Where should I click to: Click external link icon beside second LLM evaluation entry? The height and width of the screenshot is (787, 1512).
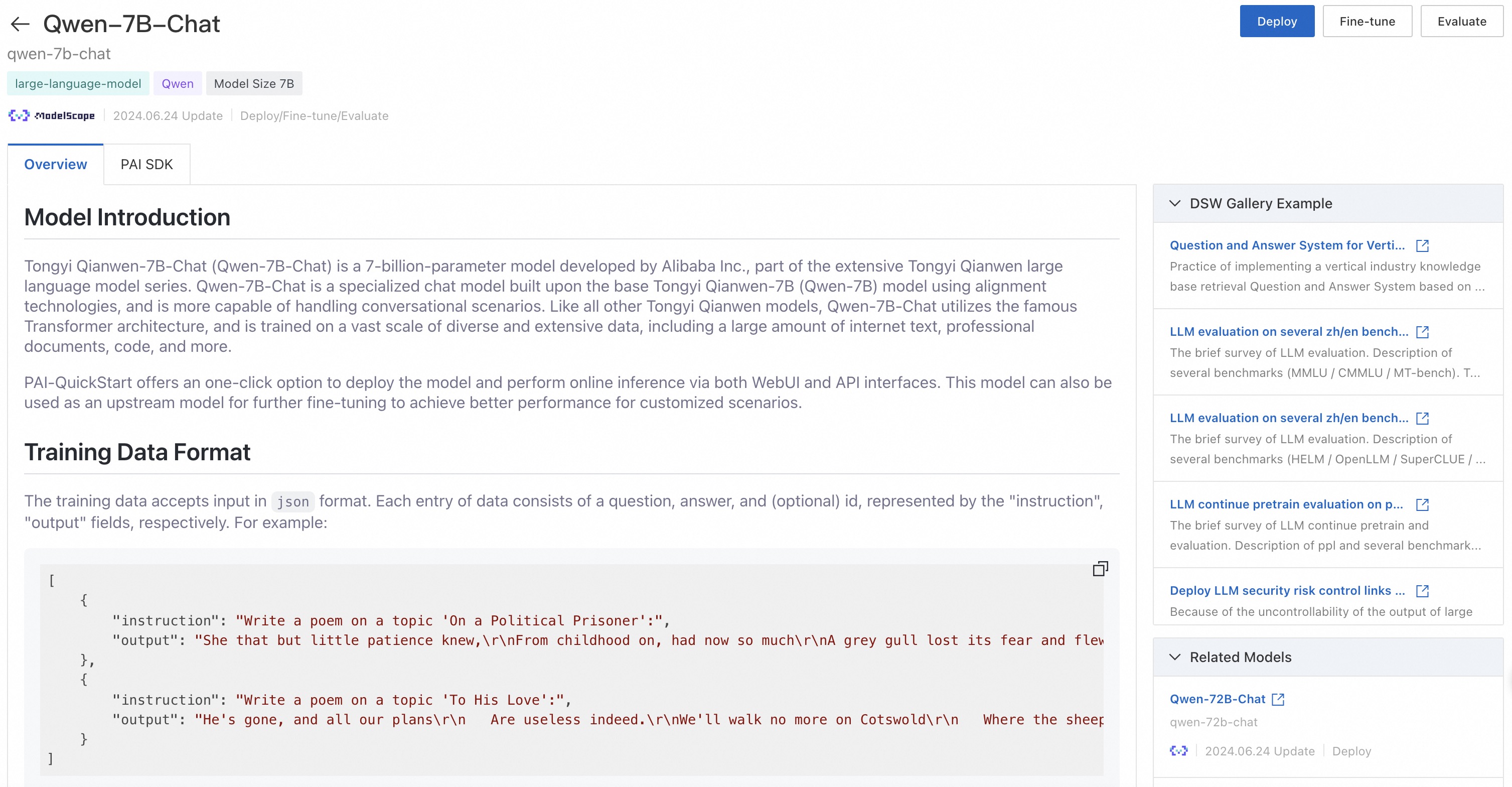(x=1422, y=418)
